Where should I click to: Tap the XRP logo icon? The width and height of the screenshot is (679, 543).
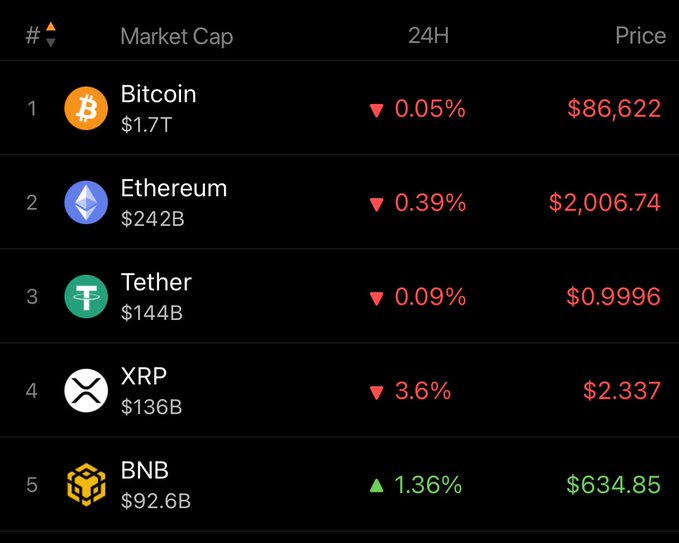(x=86, y=390)
